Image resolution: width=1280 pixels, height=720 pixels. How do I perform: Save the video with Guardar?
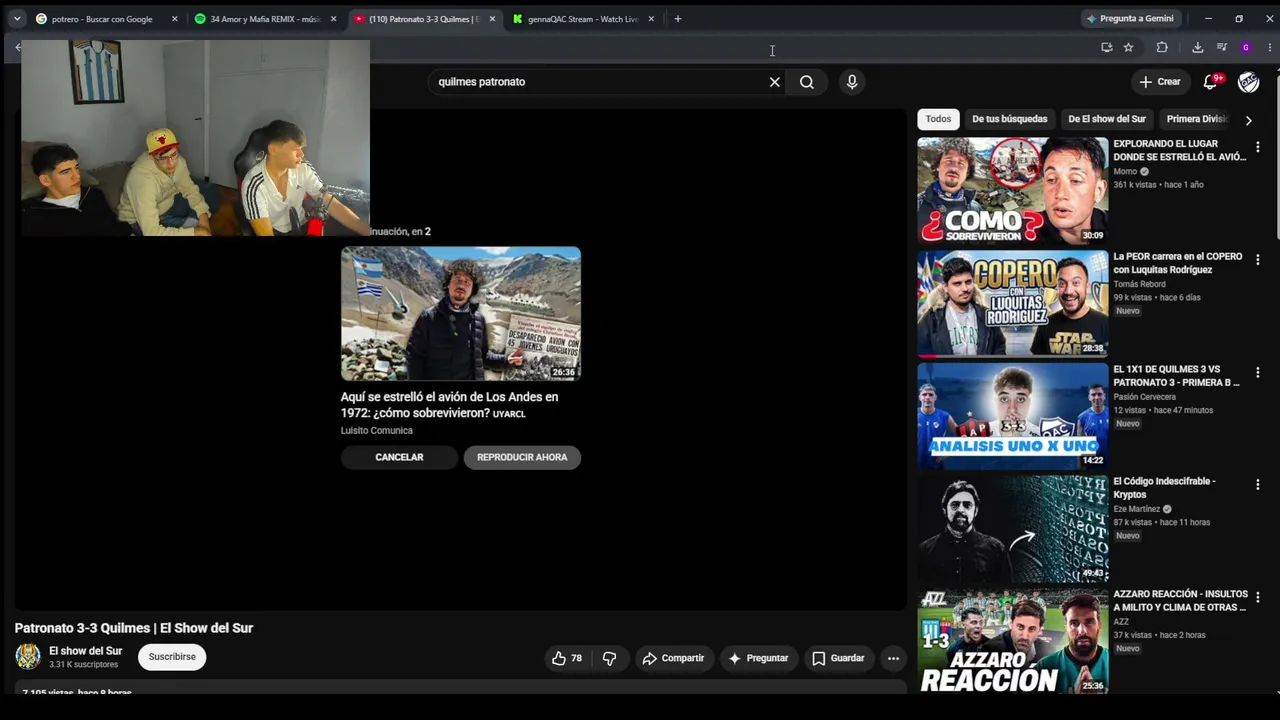[838, 658]
